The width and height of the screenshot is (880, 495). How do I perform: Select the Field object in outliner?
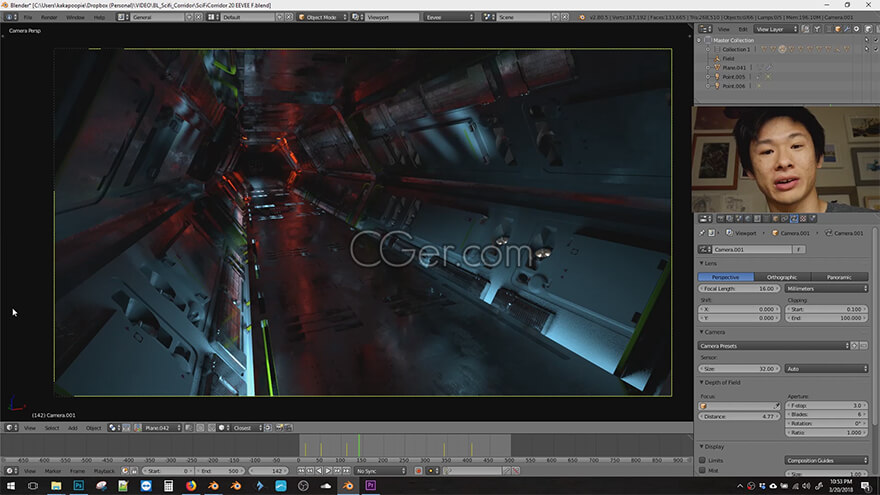pyautogui.click(x=728, y=58)
